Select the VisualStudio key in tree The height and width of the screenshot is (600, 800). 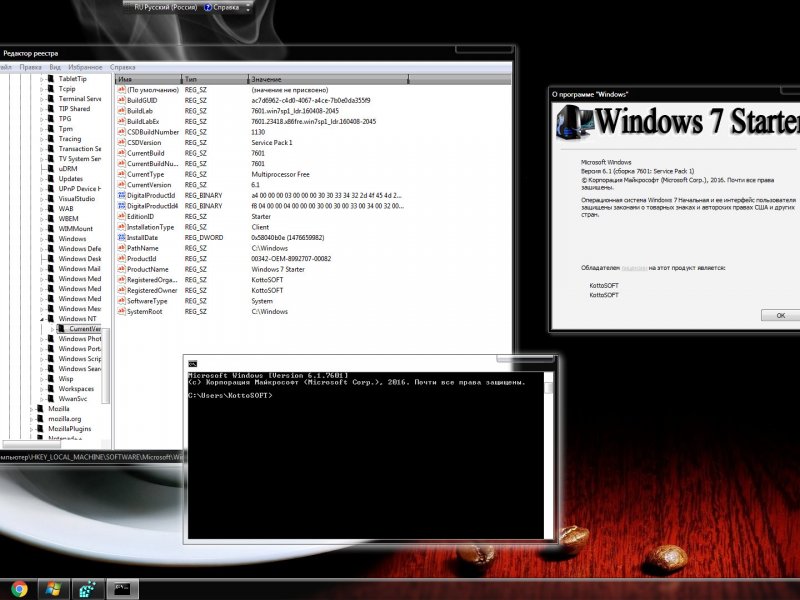click(77, 199)
